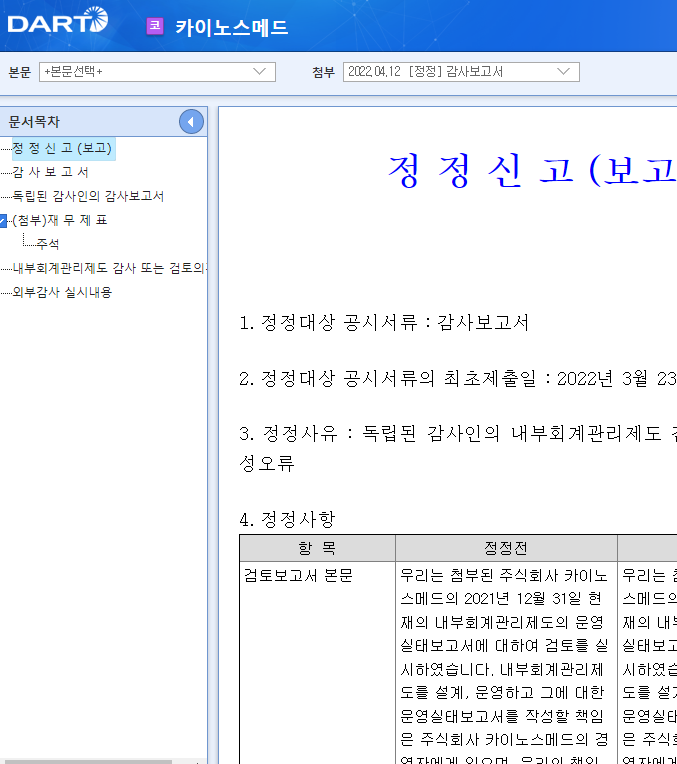Click the purple 코 market badge icon

tap(155, 26)
